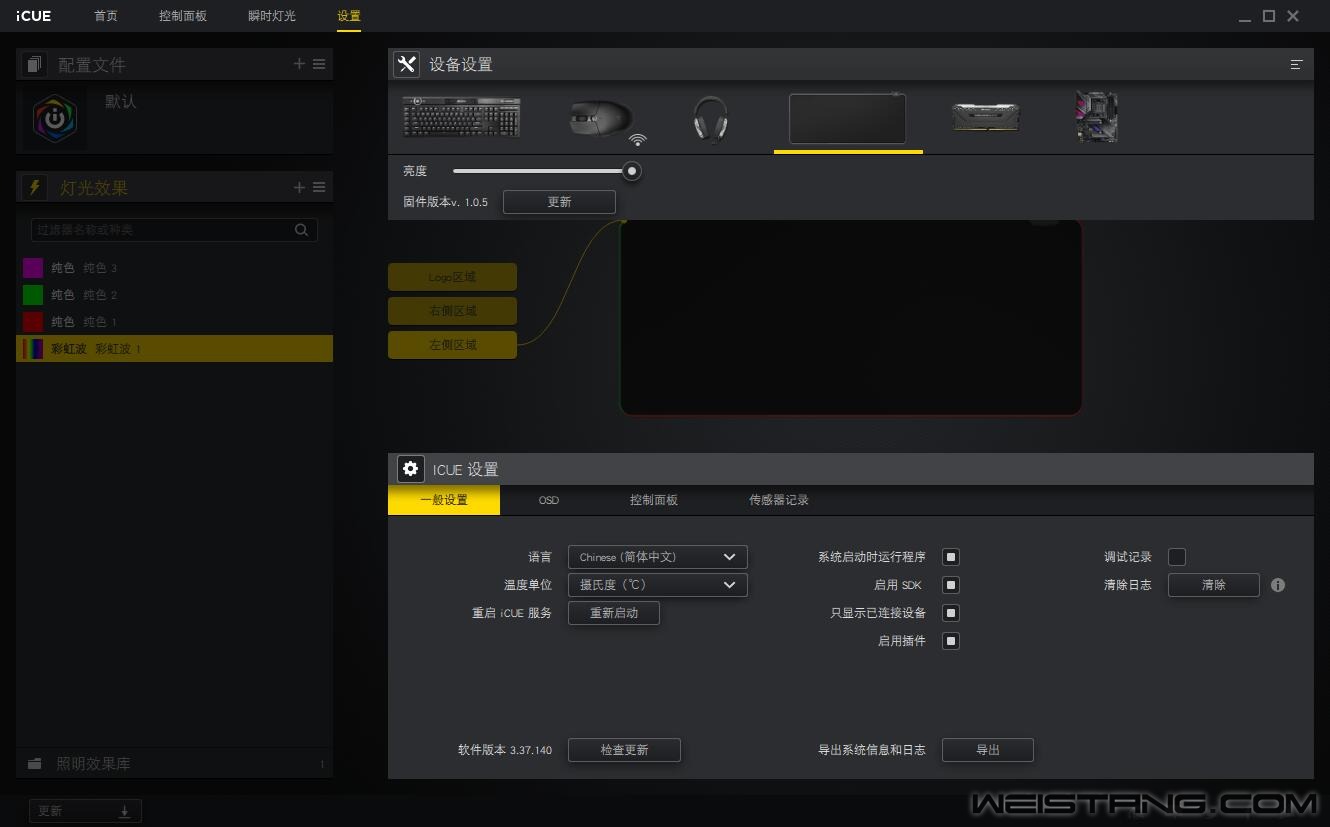The image size is (1330, 827).
Task: Click the download arrow on 更新 button
Action: pos(124,812)
